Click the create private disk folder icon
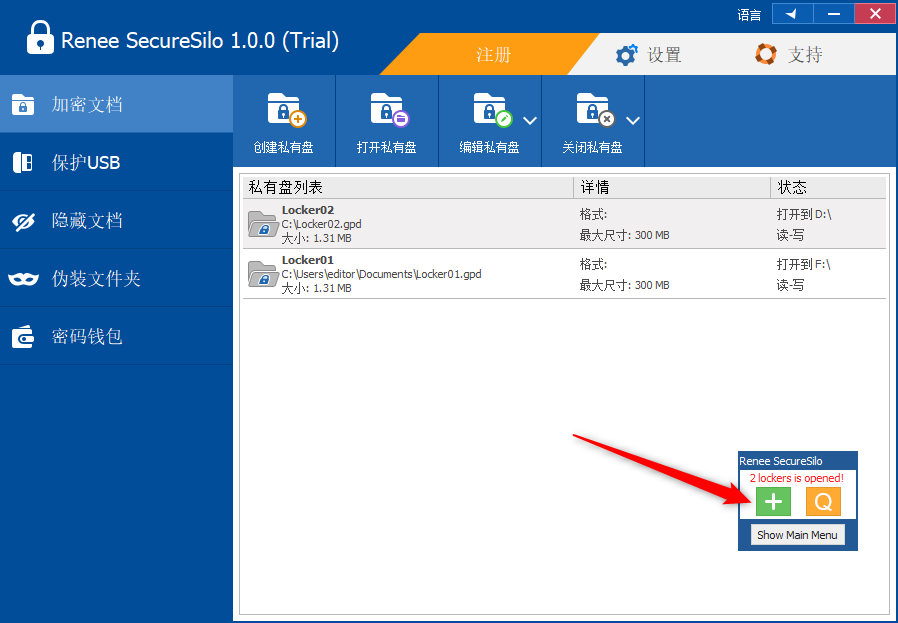The height and width of the screenshot is (623, 898). (x=286, y=109)
